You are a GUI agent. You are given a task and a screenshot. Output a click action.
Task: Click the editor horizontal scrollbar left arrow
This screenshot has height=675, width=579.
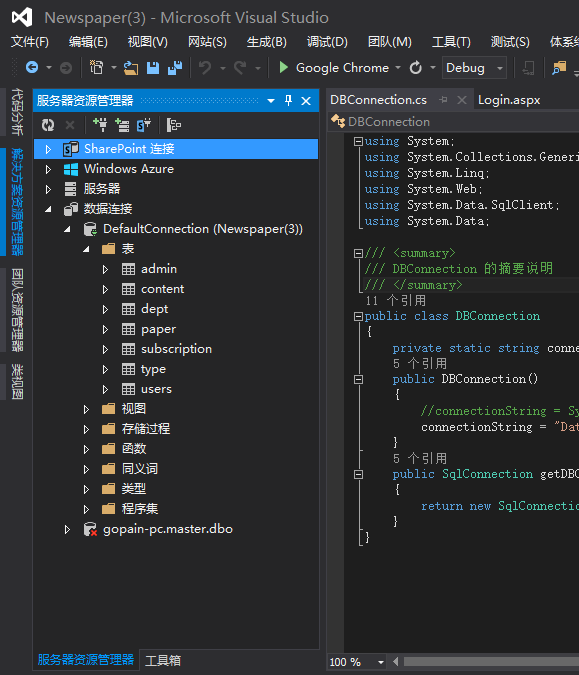(x=395, y=662)
